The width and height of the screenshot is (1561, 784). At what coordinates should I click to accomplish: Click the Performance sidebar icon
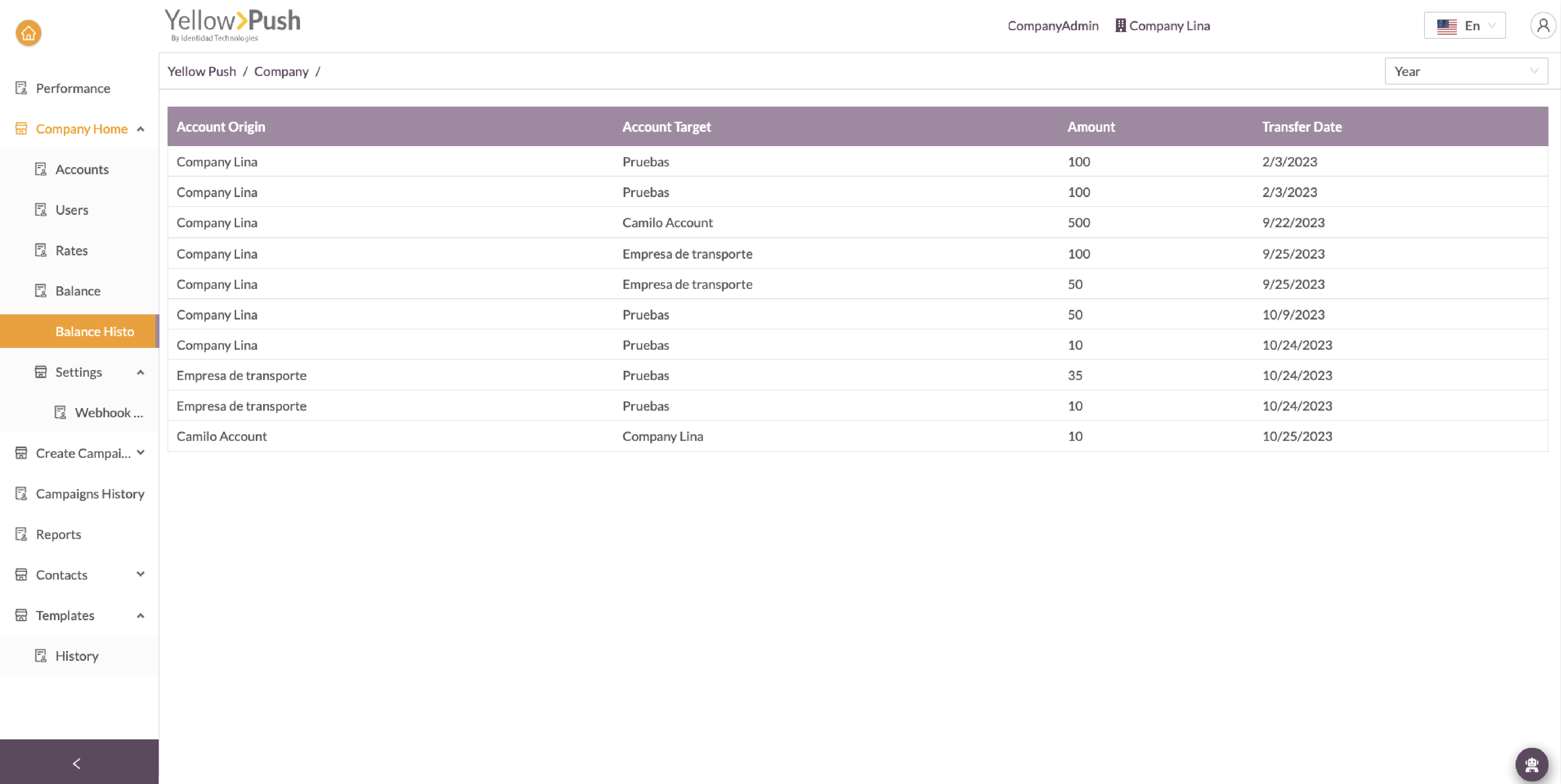tap(21, 89)
